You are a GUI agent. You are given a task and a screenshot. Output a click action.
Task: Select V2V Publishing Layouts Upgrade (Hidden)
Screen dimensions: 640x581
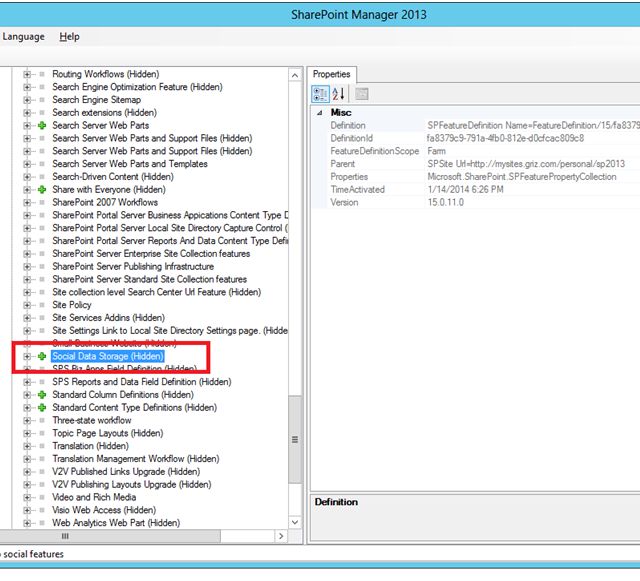point(131,485)
